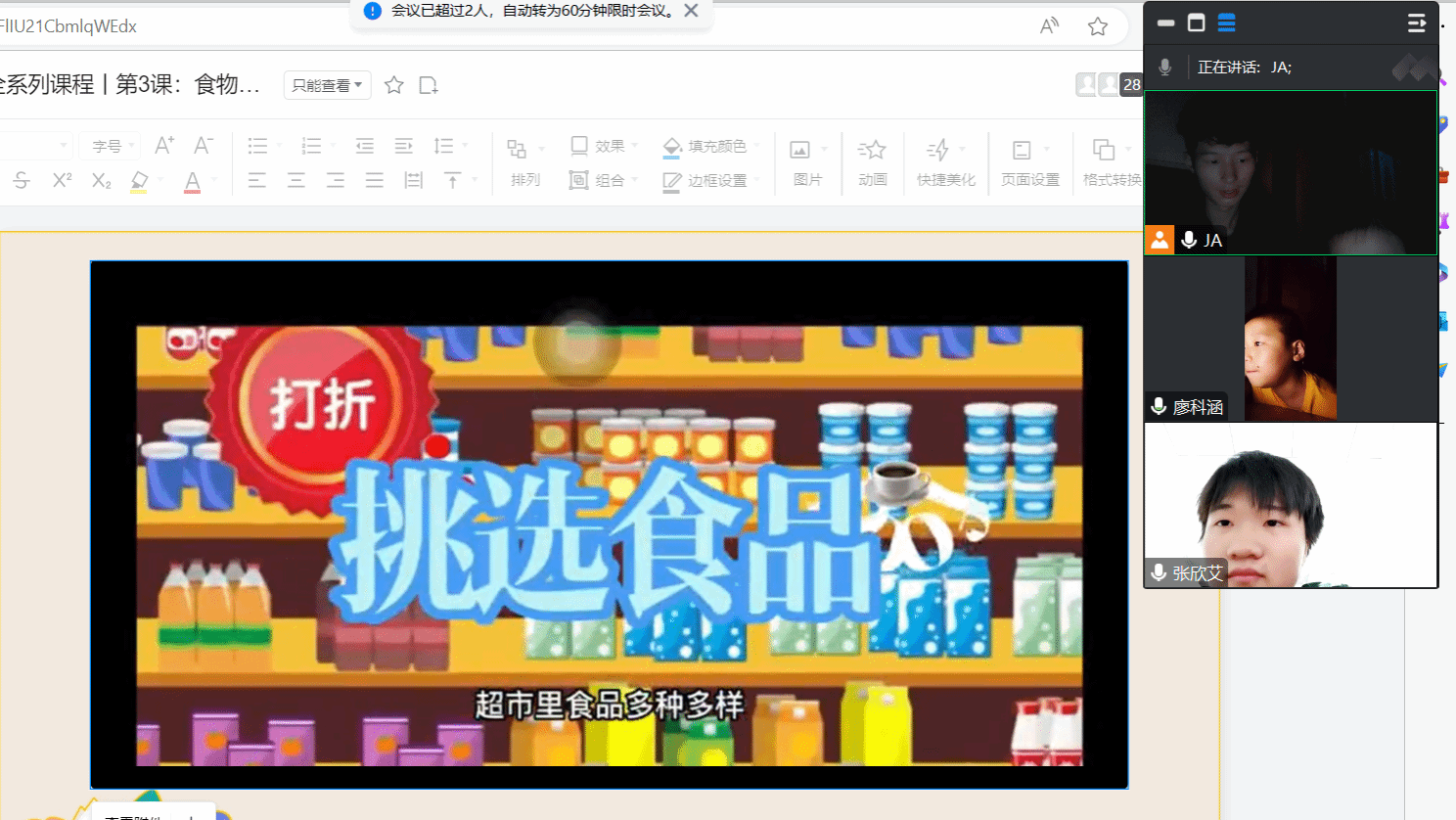Image resolution: width=1456 pixels, height=820 pixels.
Task: Add page to browser favorites star
Action: click(1098, 26)
